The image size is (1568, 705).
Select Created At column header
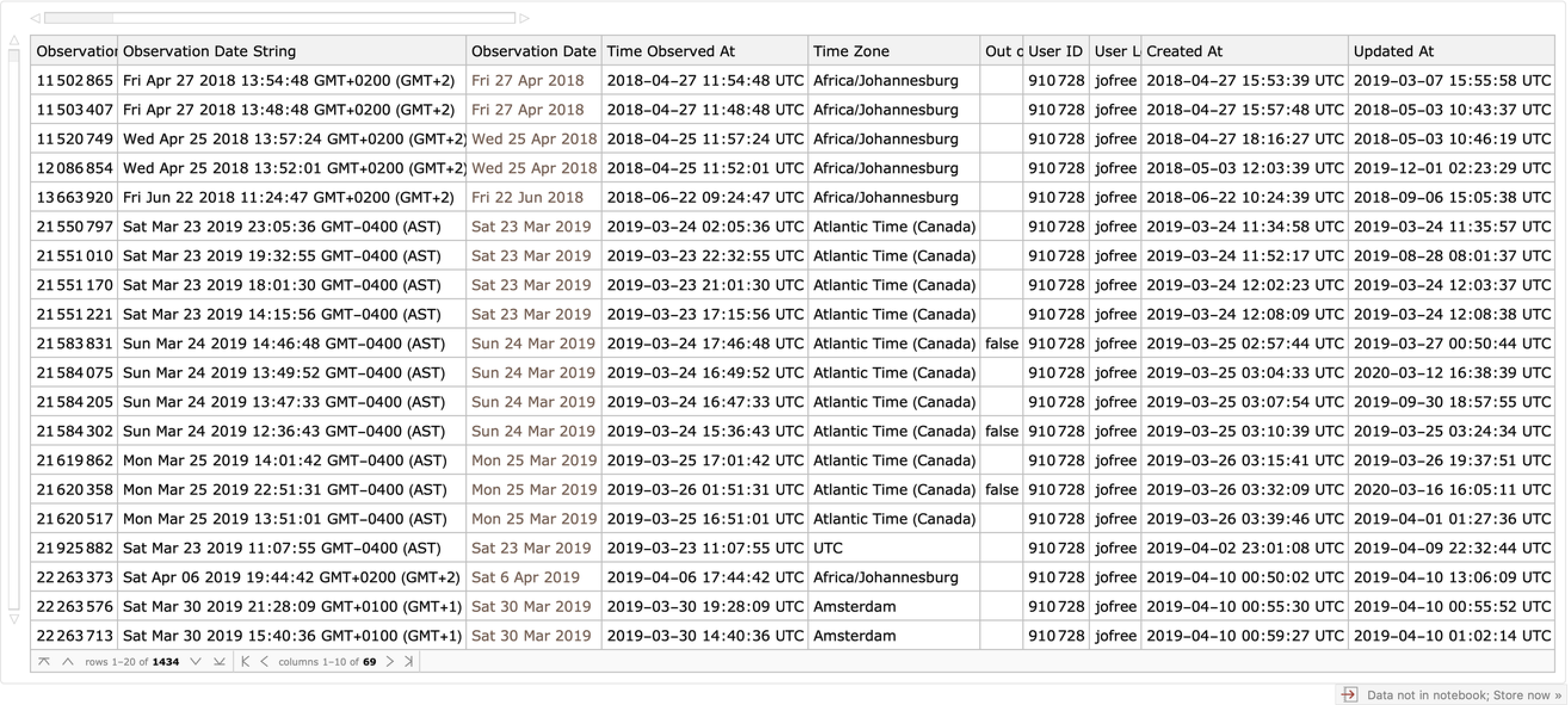[1245, 51]
